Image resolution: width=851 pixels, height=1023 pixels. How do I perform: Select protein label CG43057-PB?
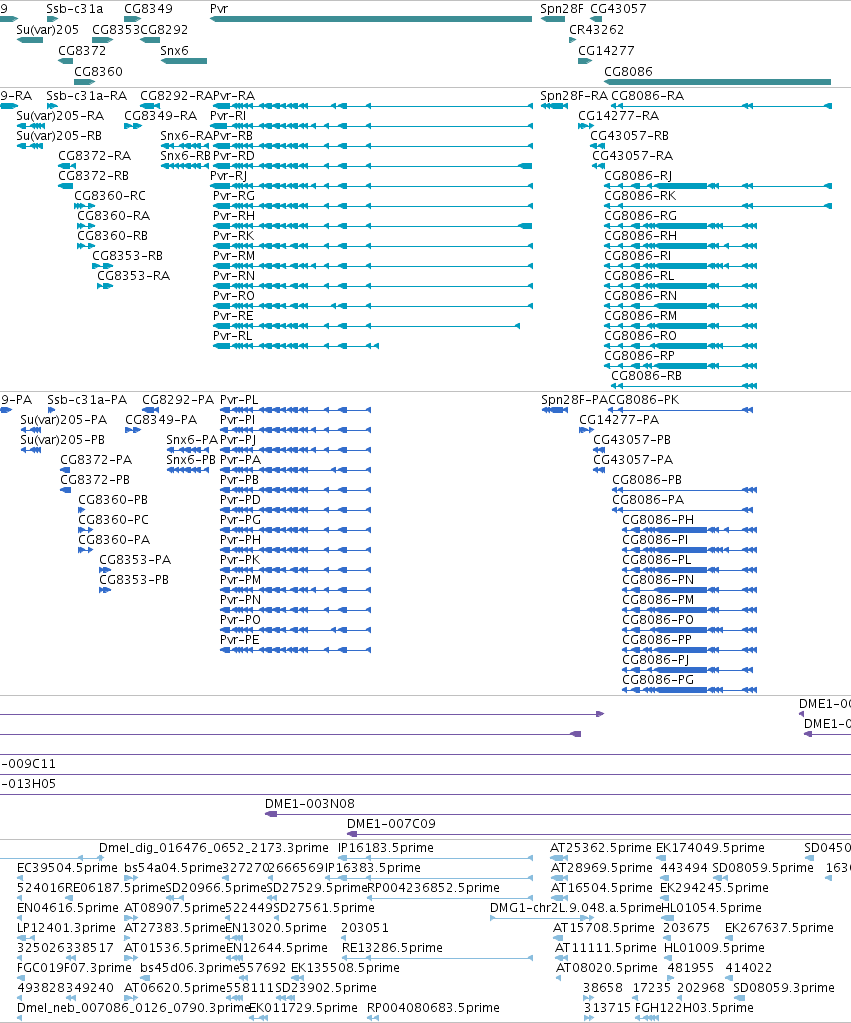[632, 439]
